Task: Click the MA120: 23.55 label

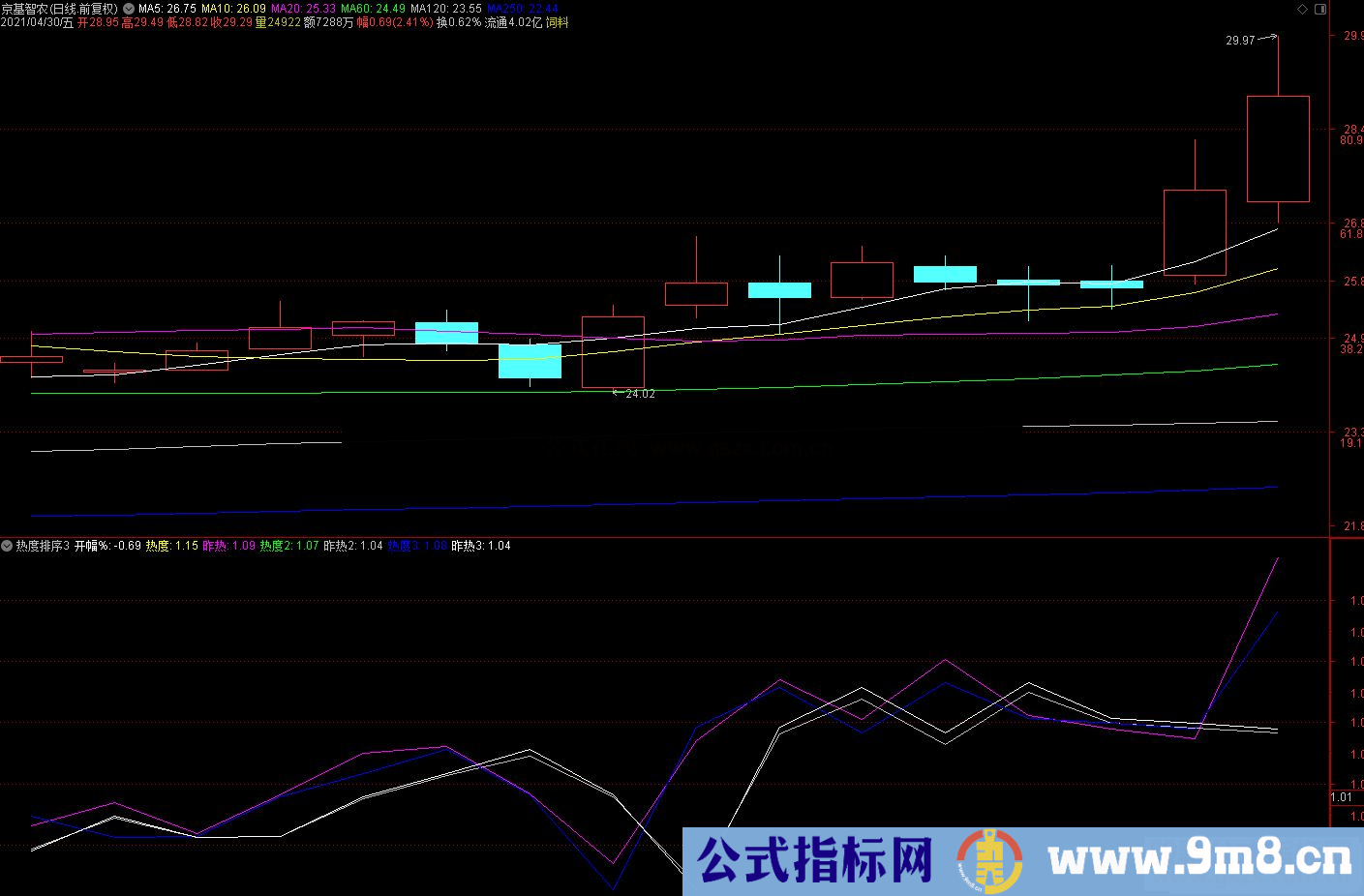Action: pyautogui.click(x=445, y=9)
